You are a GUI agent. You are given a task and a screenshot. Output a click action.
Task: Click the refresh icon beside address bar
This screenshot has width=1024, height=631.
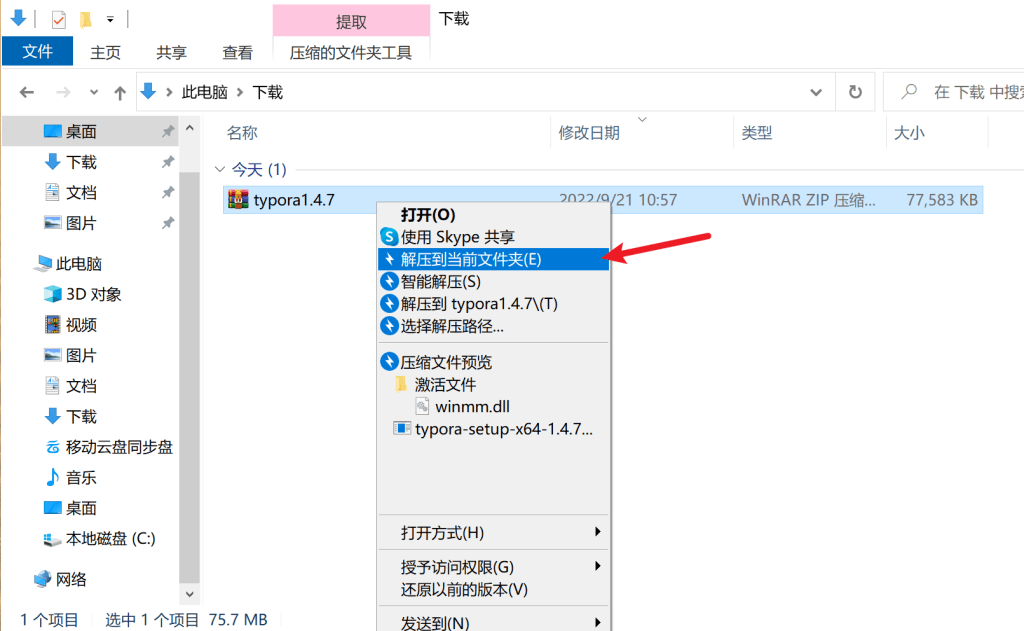point(855,91)
